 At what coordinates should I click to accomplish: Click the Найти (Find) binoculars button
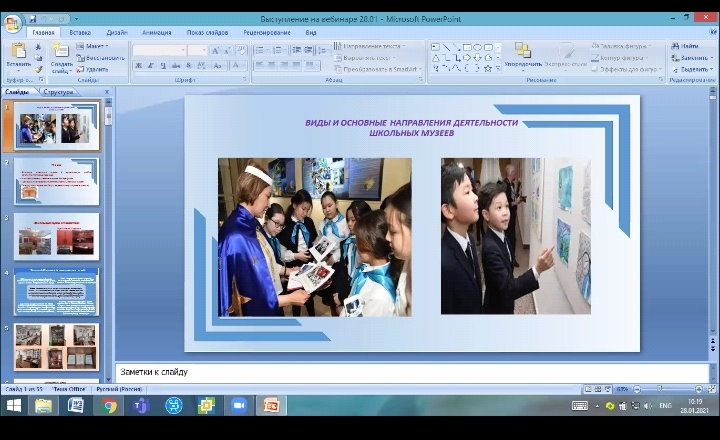tap(690, 46)
